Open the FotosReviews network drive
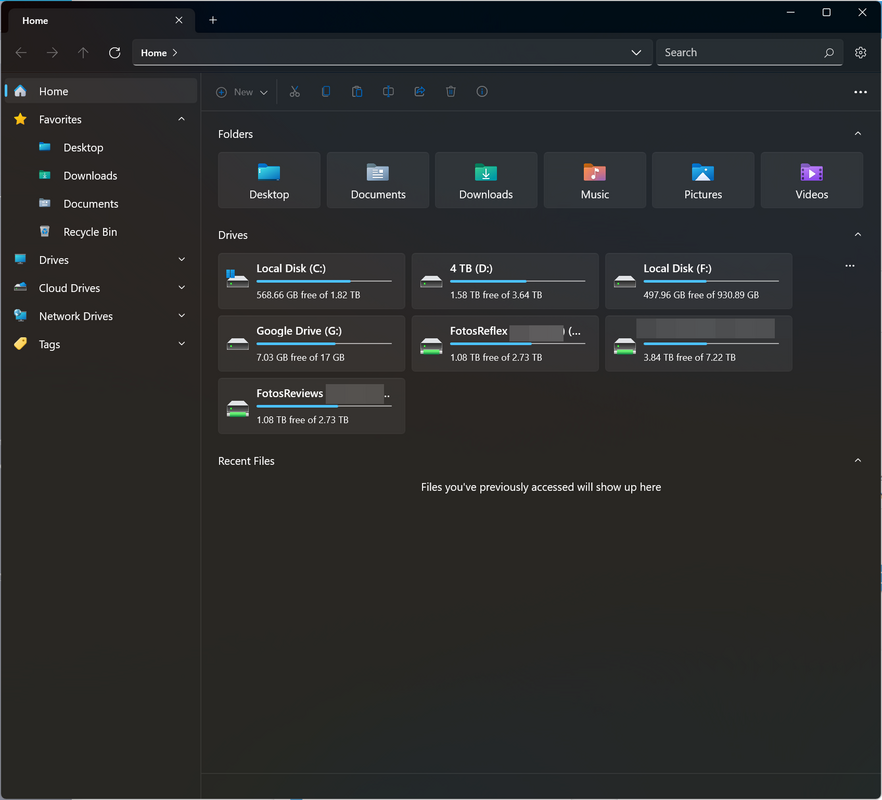882x800 pixels. point(312,406)
